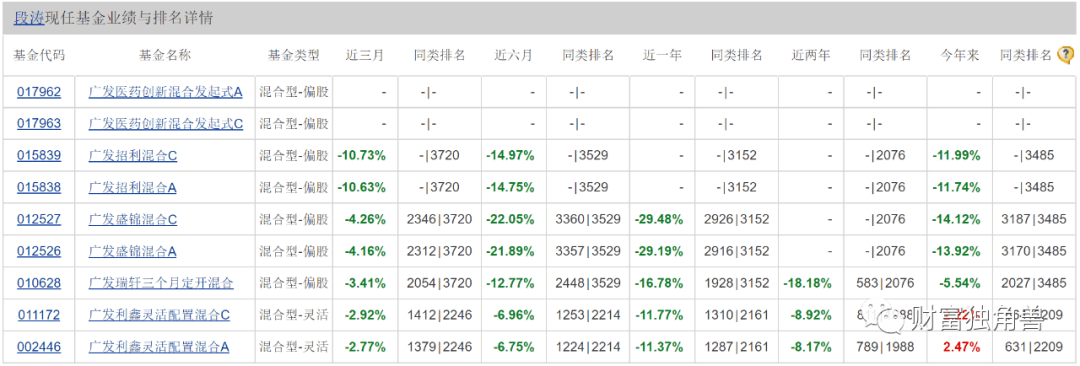
Task: Open fund code 012526 link
Action: (x=39, y=252)
